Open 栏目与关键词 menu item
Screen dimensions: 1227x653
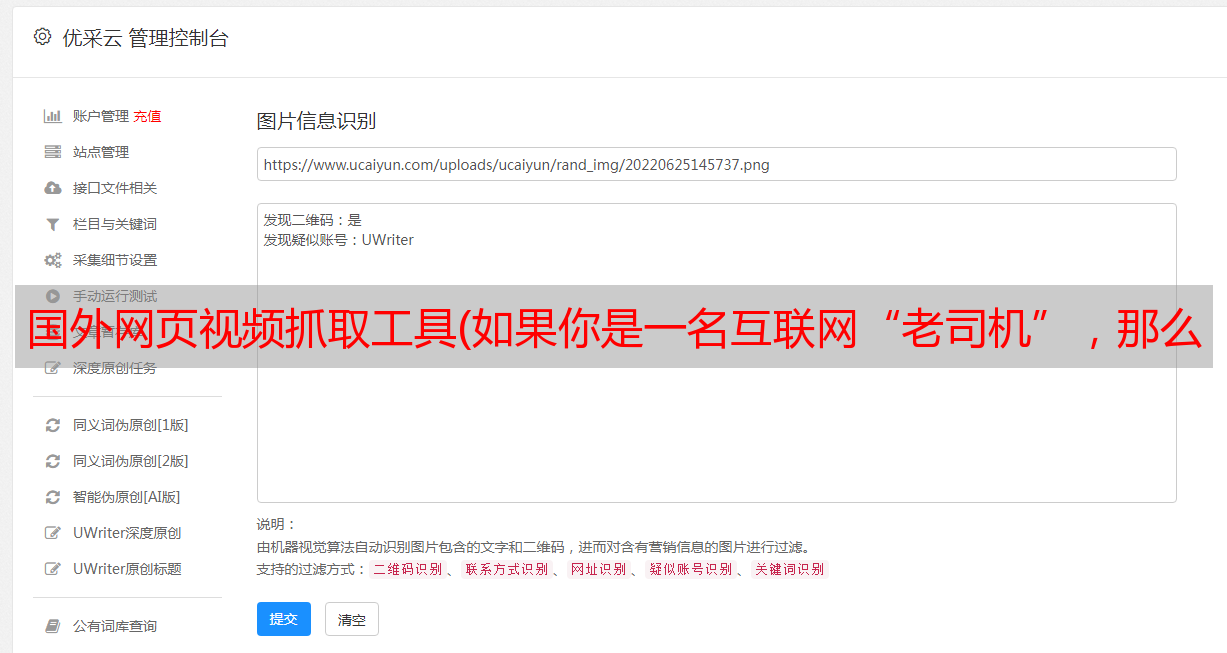(115, 224)
